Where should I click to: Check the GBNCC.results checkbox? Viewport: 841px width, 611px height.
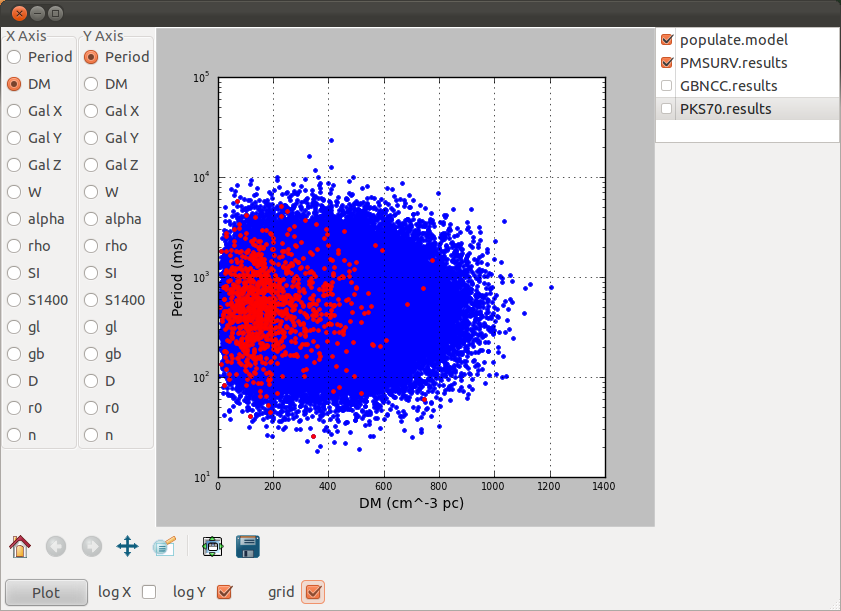pyautogui.click(x=667, y=86)
